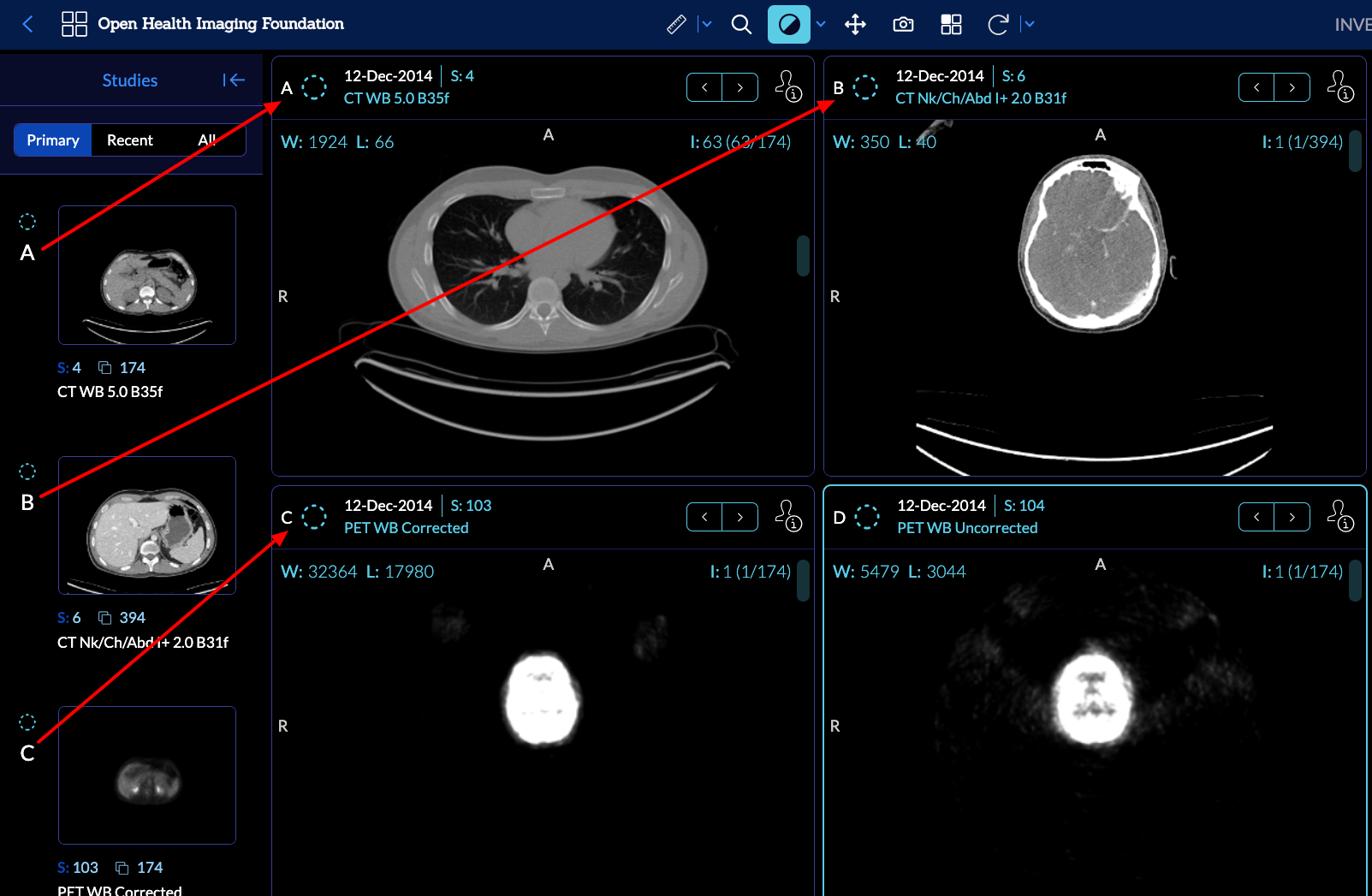Go to previous series in viewport D
1372x896 pixels.
1256,517
